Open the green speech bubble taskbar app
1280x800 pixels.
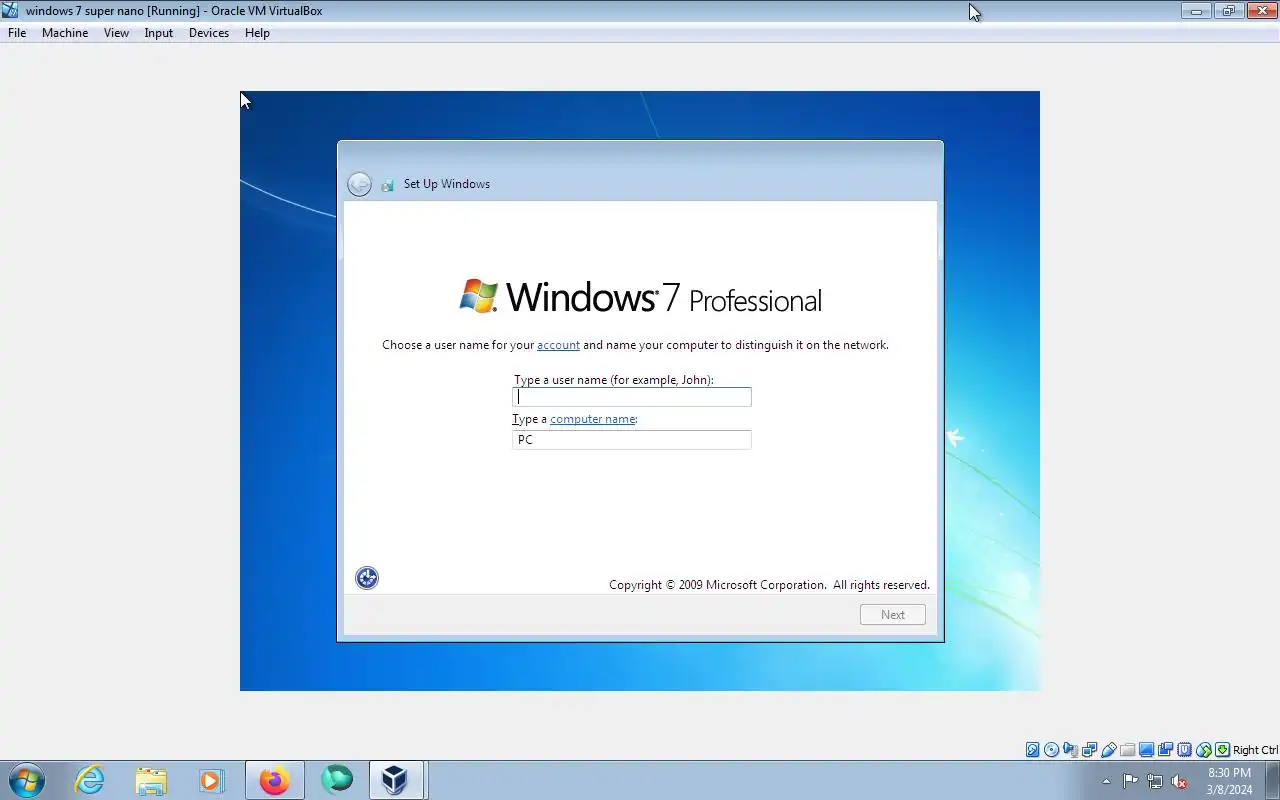click(x=337, y=780)
